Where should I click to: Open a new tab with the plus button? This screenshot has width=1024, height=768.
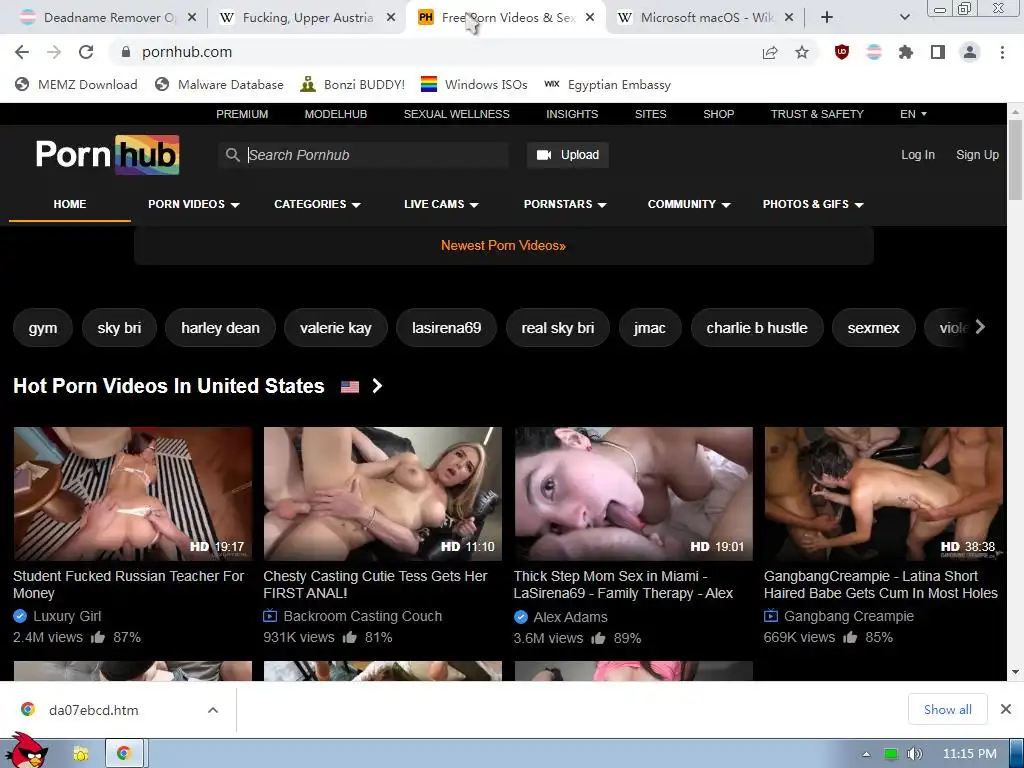(827, 18)
